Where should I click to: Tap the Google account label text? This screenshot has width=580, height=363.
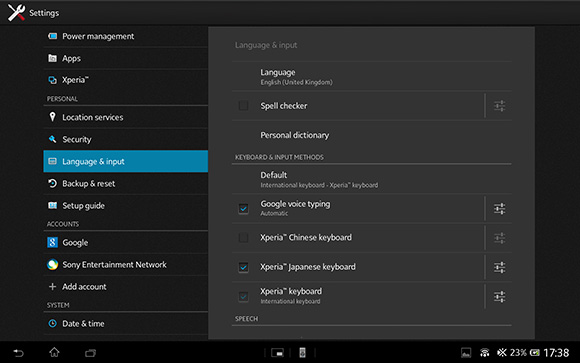tap(75, 243)
